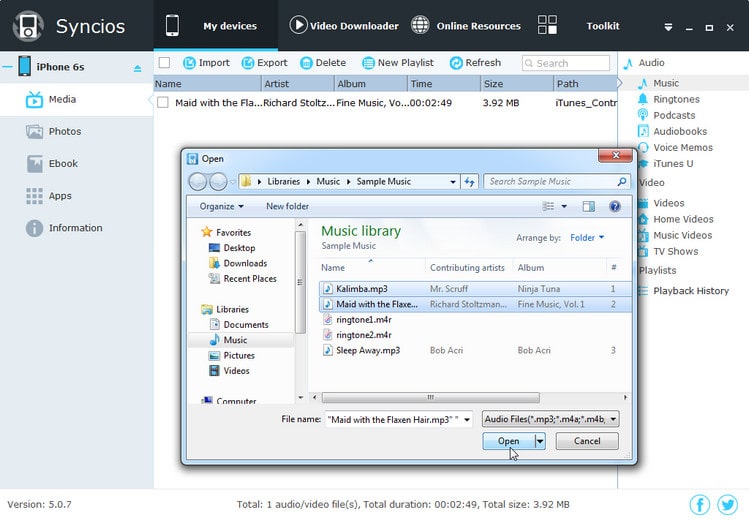The height and width of the screenshot is (521, 749).
Task: Select the ringtone1.m4r file
Action: tap(475, 319)
